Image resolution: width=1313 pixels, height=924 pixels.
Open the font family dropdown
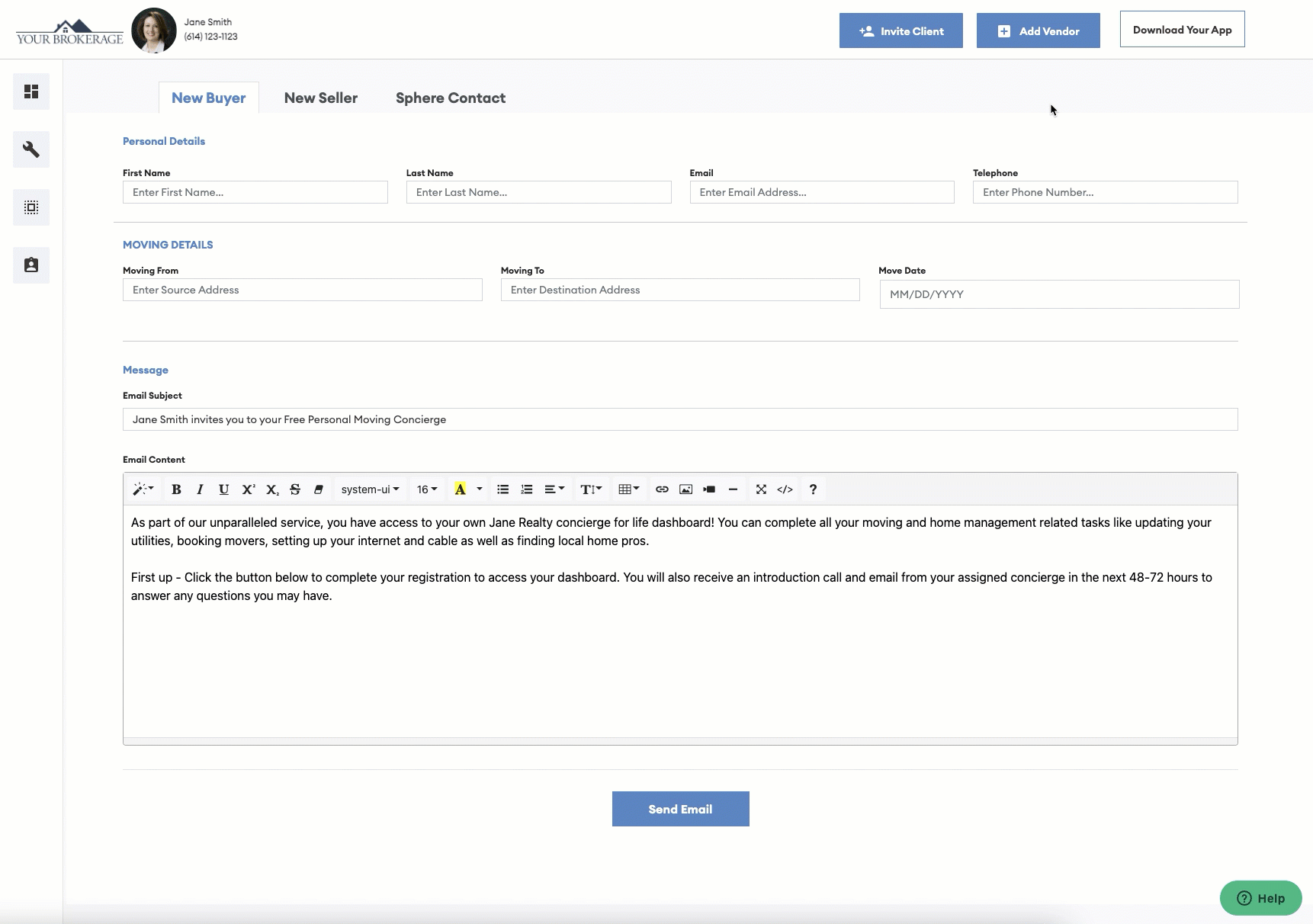[x=369, y=489]
